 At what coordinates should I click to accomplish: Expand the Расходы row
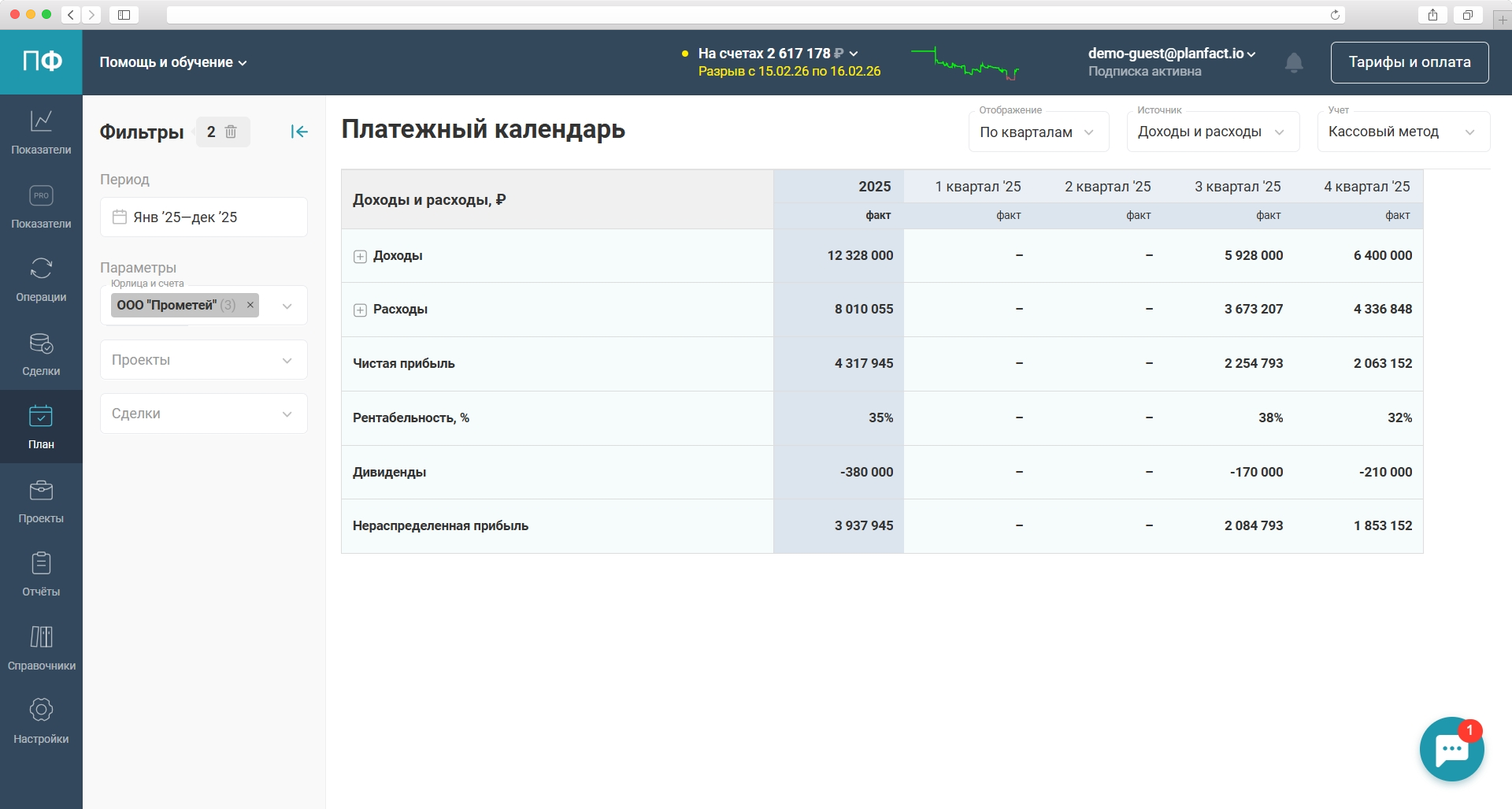tap(360, 310)
